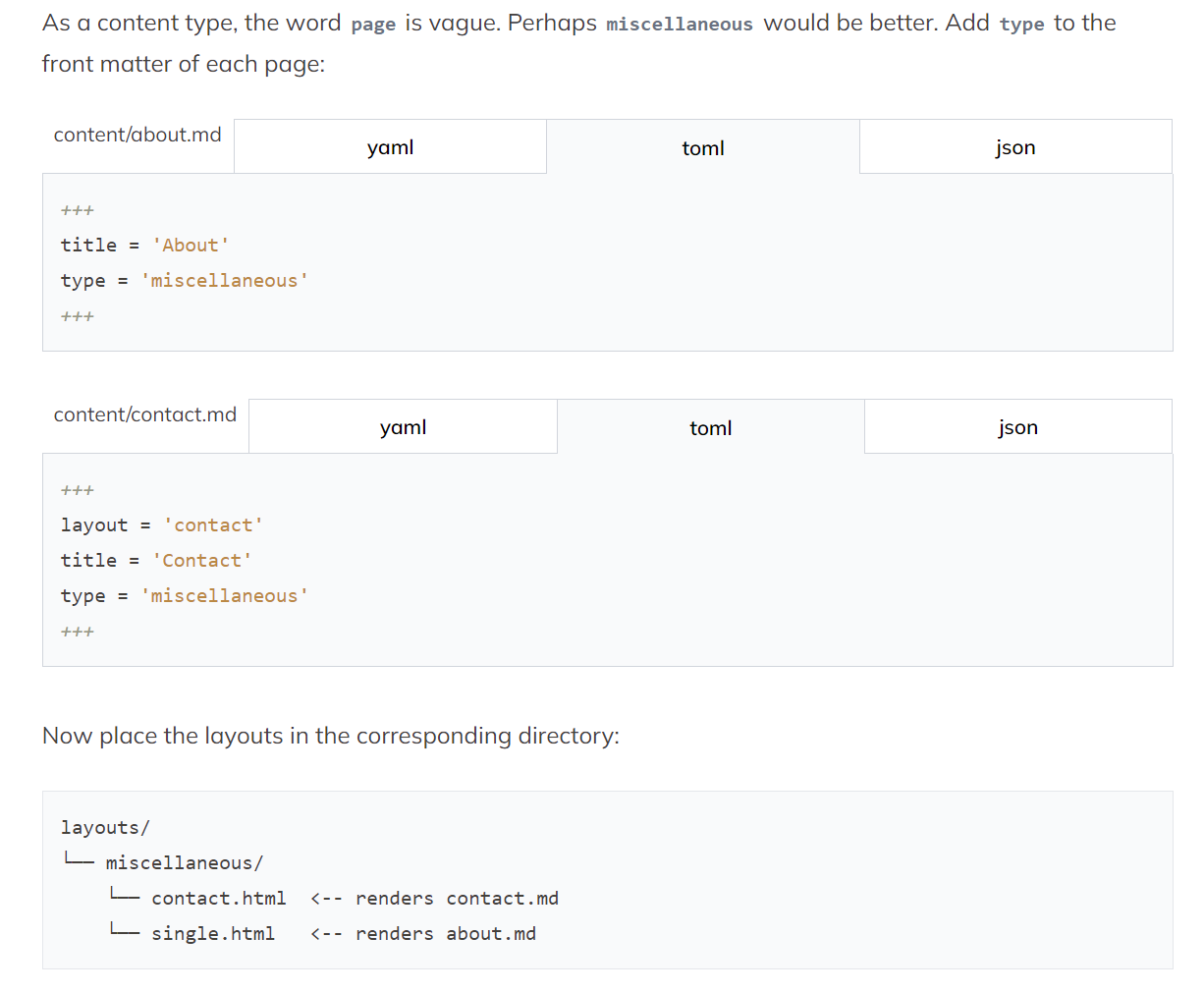Screen dimensions: 1204x992
Task: Click the layout = 'contact' code line
Action: point(162,525)
